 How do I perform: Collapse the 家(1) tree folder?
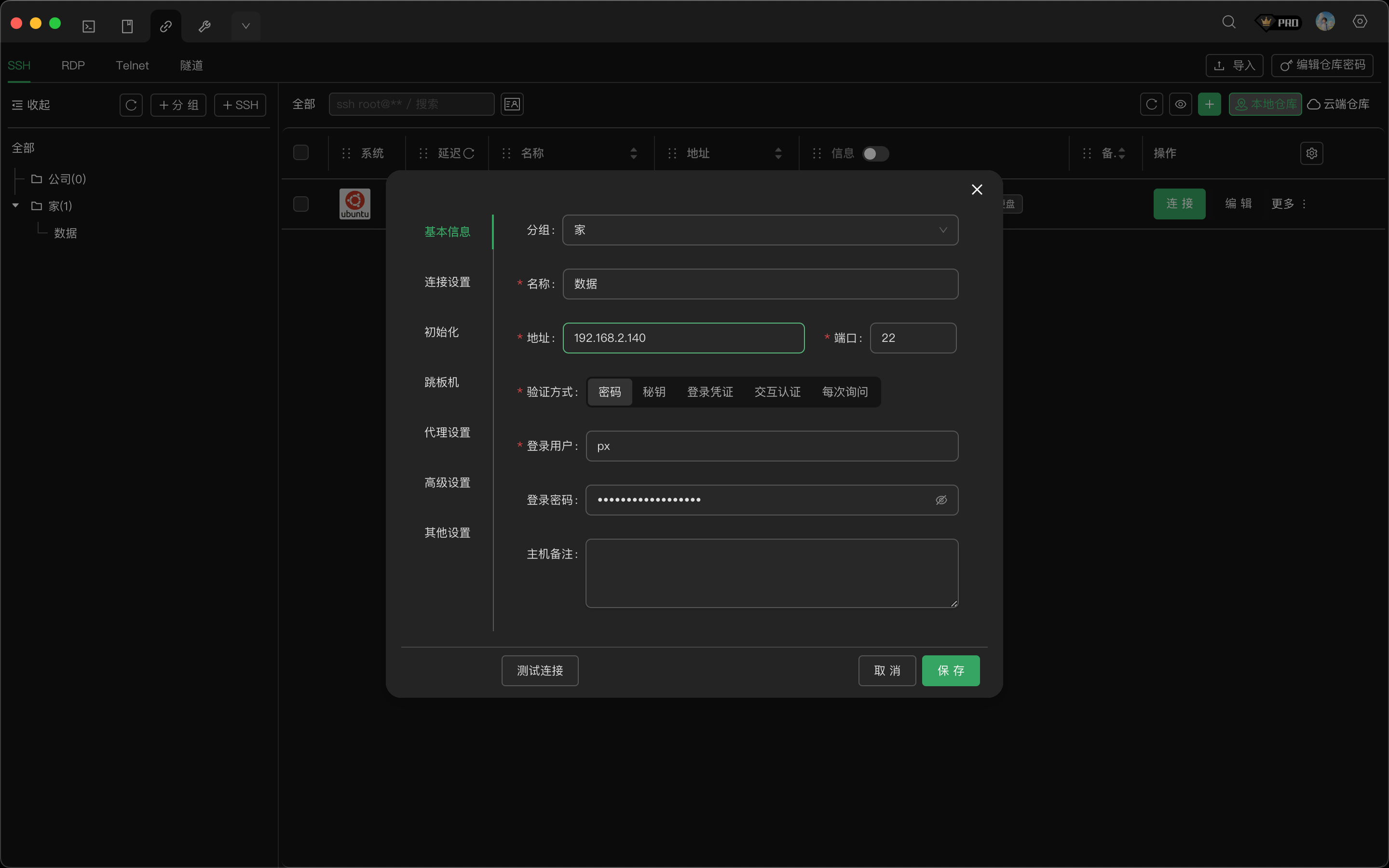tap(15, 205)
